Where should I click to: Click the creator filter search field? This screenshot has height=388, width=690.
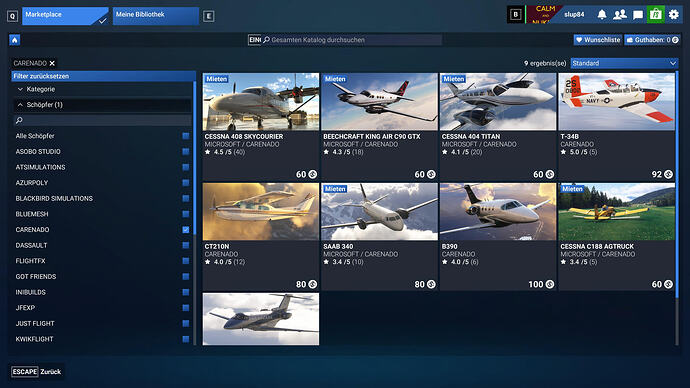tap(102, 120)
